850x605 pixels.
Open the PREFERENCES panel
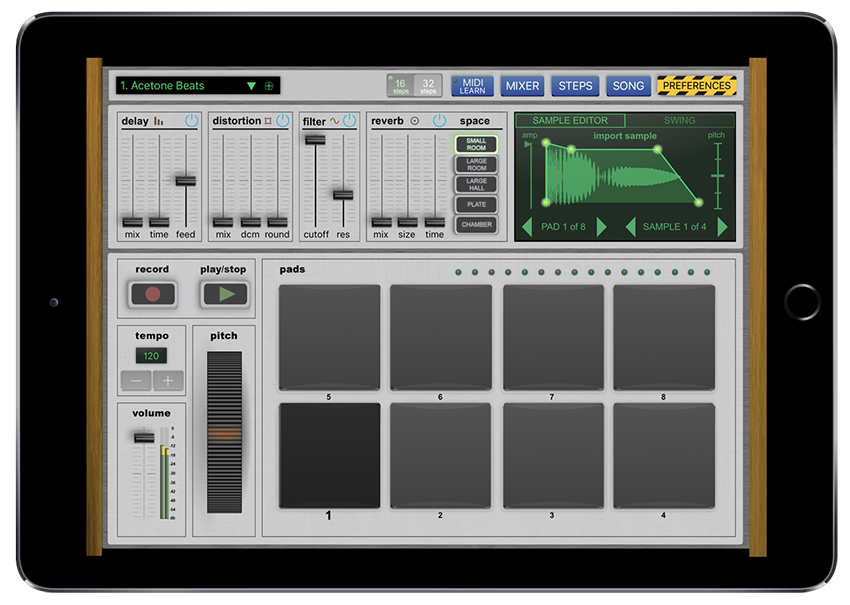[697, 86]
